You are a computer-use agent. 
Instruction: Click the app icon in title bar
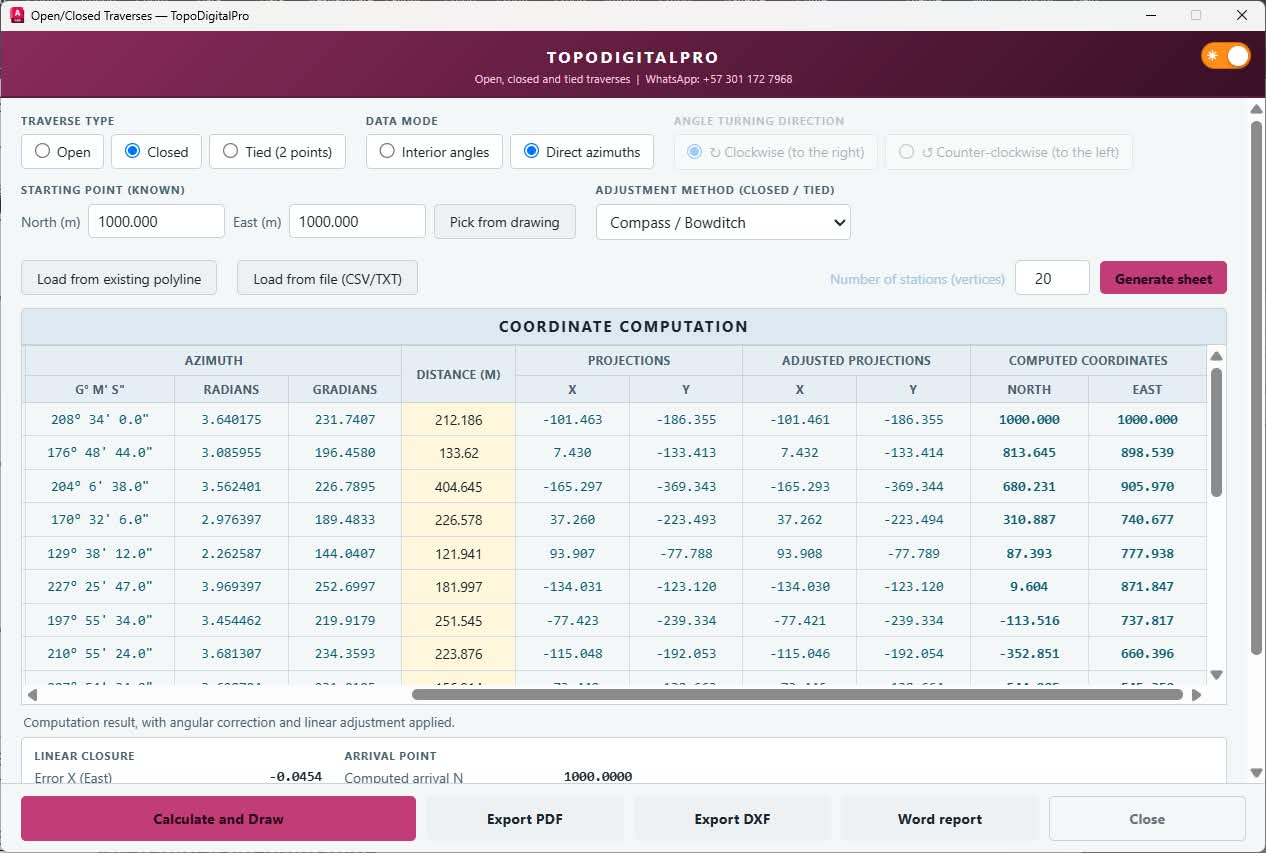point(16,15)
